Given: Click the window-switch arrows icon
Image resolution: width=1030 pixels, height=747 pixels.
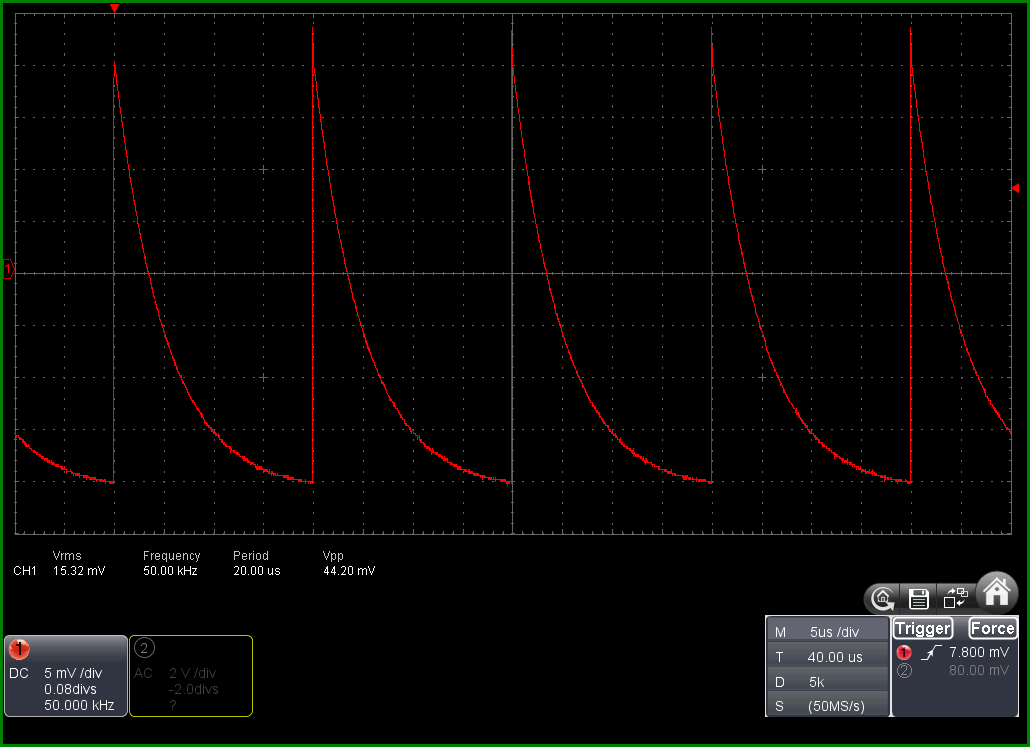Looking at the screenshot, I should click(x=955, y=598).
